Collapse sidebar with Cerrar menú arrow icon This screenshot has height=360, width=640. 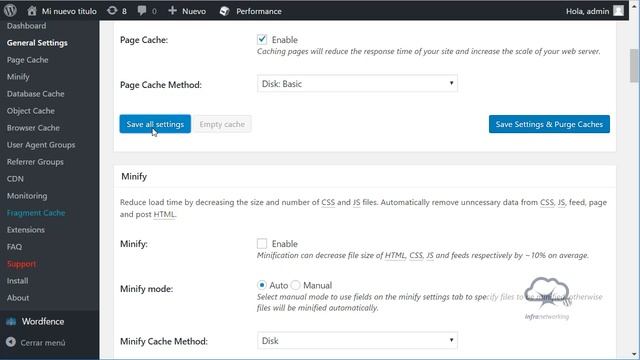11,342
